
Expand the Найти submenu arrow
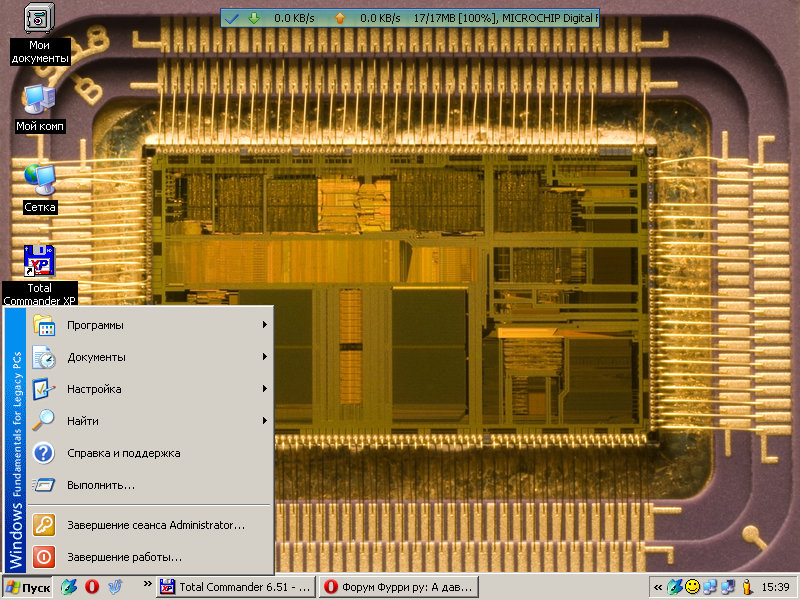(x=264, y=421)
